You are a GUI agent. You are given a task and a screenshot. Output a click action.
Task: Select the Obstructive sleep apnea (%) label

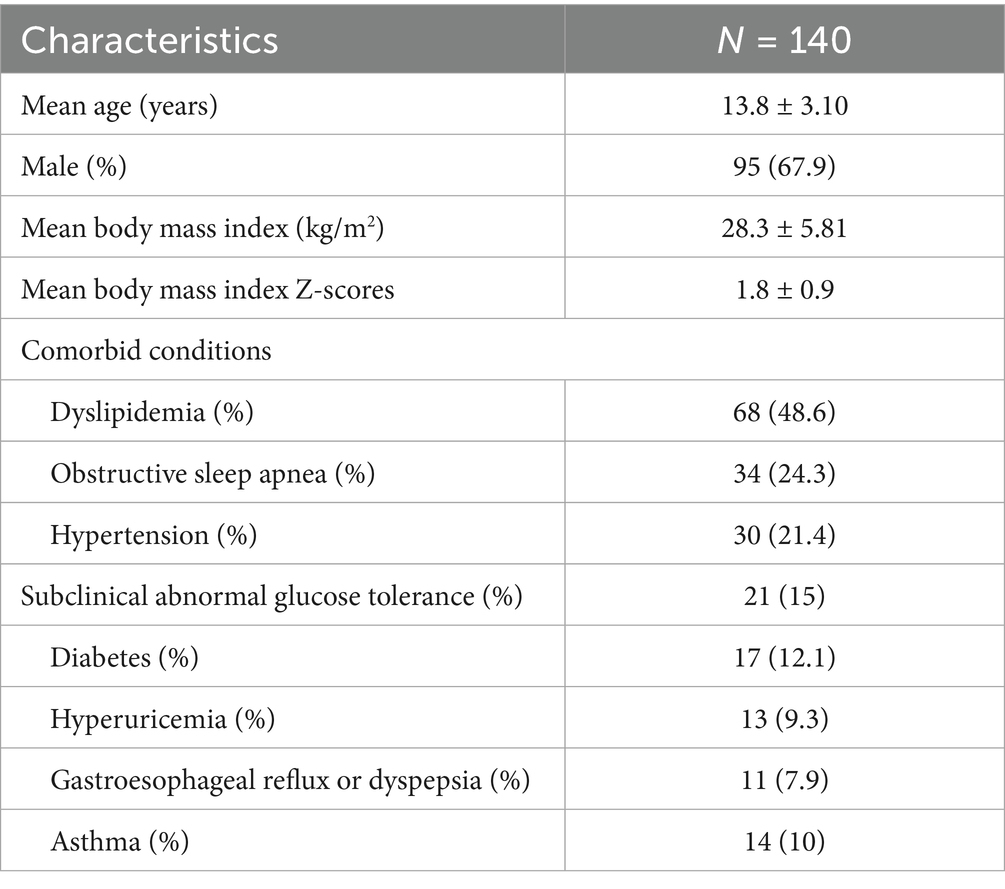pos(212,474)
